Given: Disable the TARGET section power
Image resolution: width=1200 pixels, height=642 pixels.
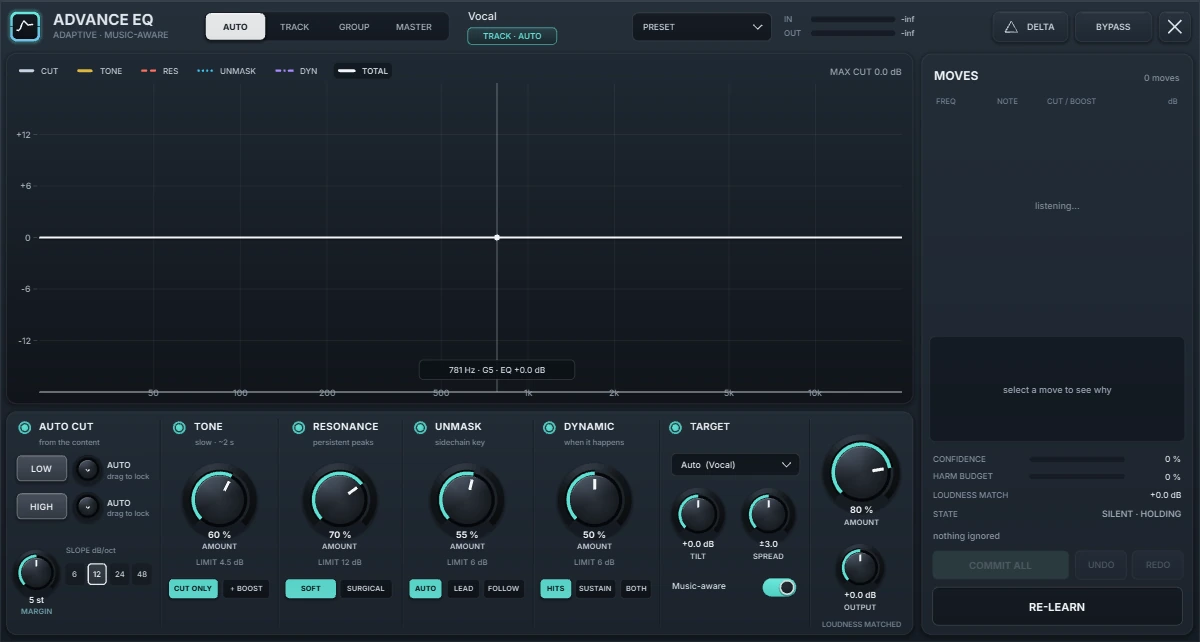Looking at the screenshot, I should (676, 428).
